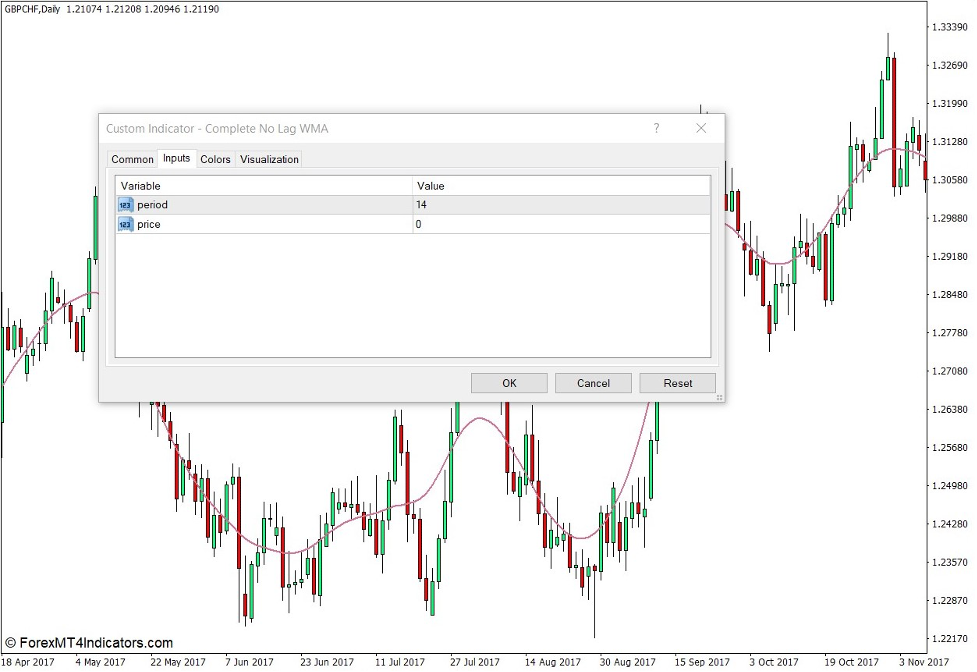Click the Variable column header
Viewport: 977px width, 672px height.
[x=140, y=186]
